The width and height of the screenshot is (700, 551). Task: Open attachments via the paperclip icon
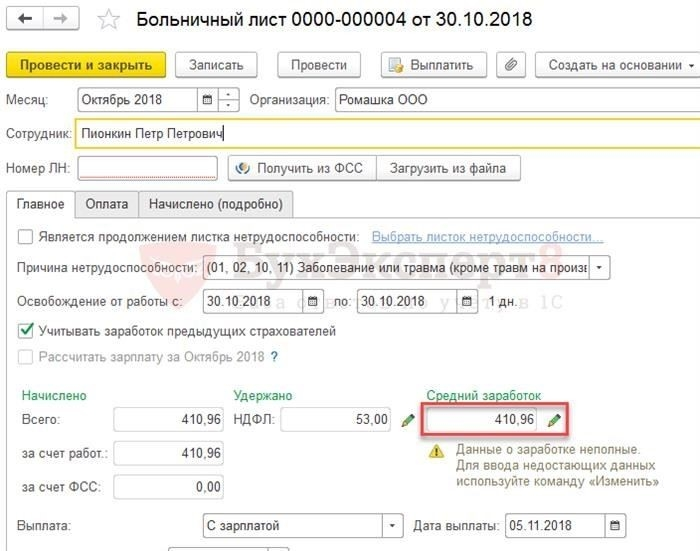pos(511,65)
